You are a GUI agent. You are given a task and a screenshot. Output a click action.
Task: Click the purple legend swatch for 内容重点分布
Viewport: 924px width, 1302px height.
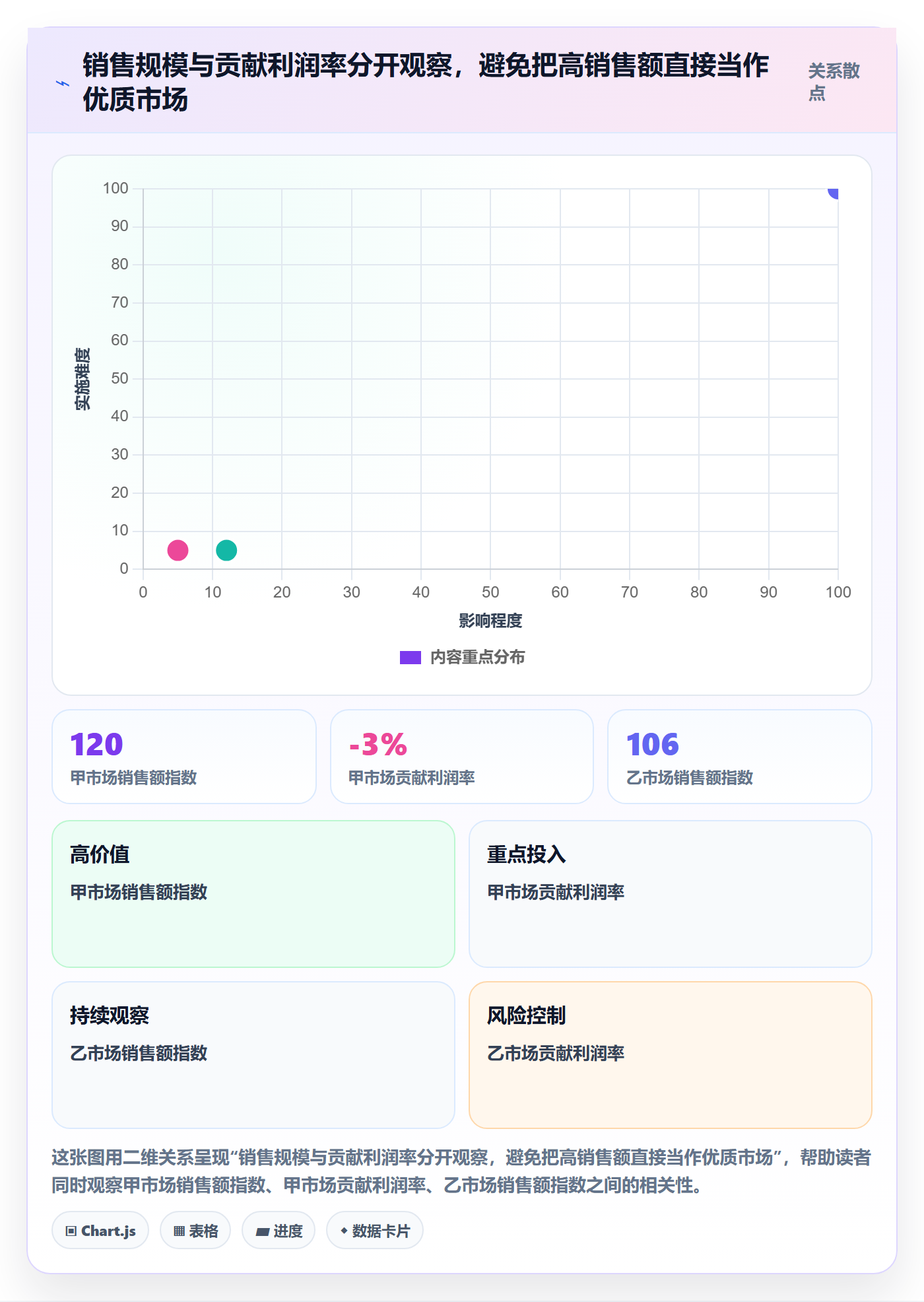pyautogui.click(x=411, y=658)
